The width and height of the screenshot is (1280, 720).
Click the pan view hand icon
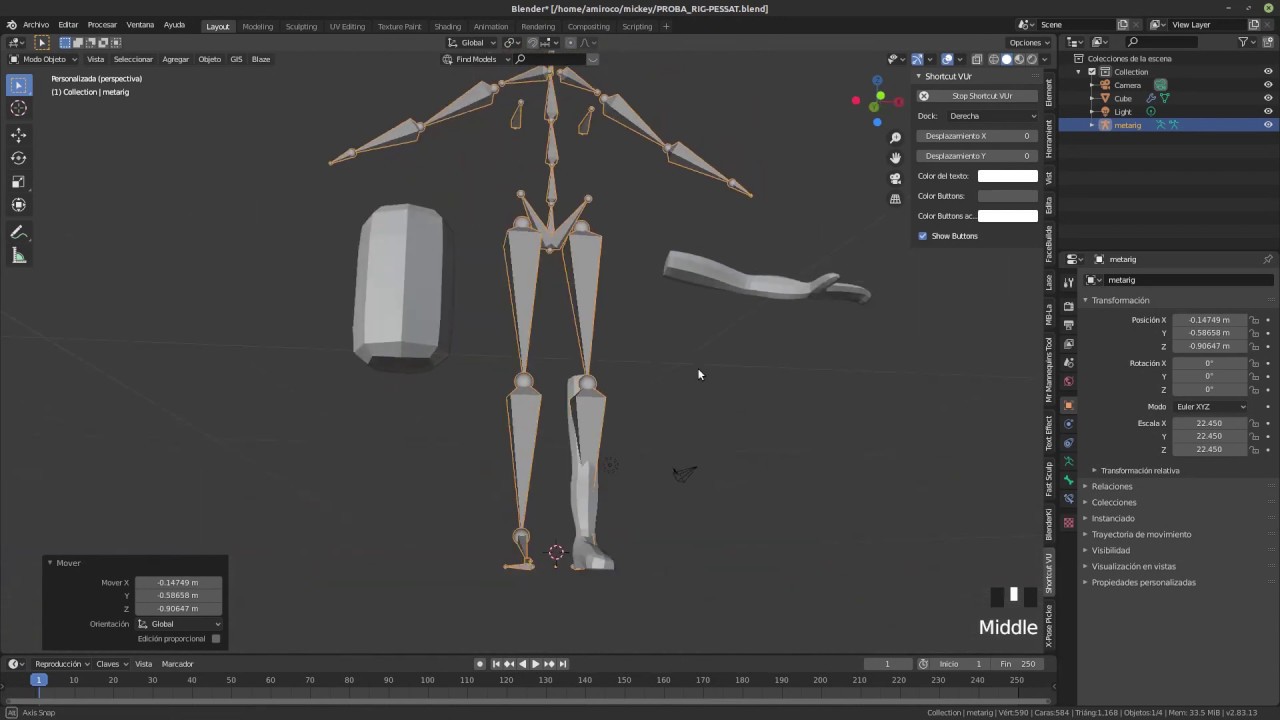coord(895,158)
